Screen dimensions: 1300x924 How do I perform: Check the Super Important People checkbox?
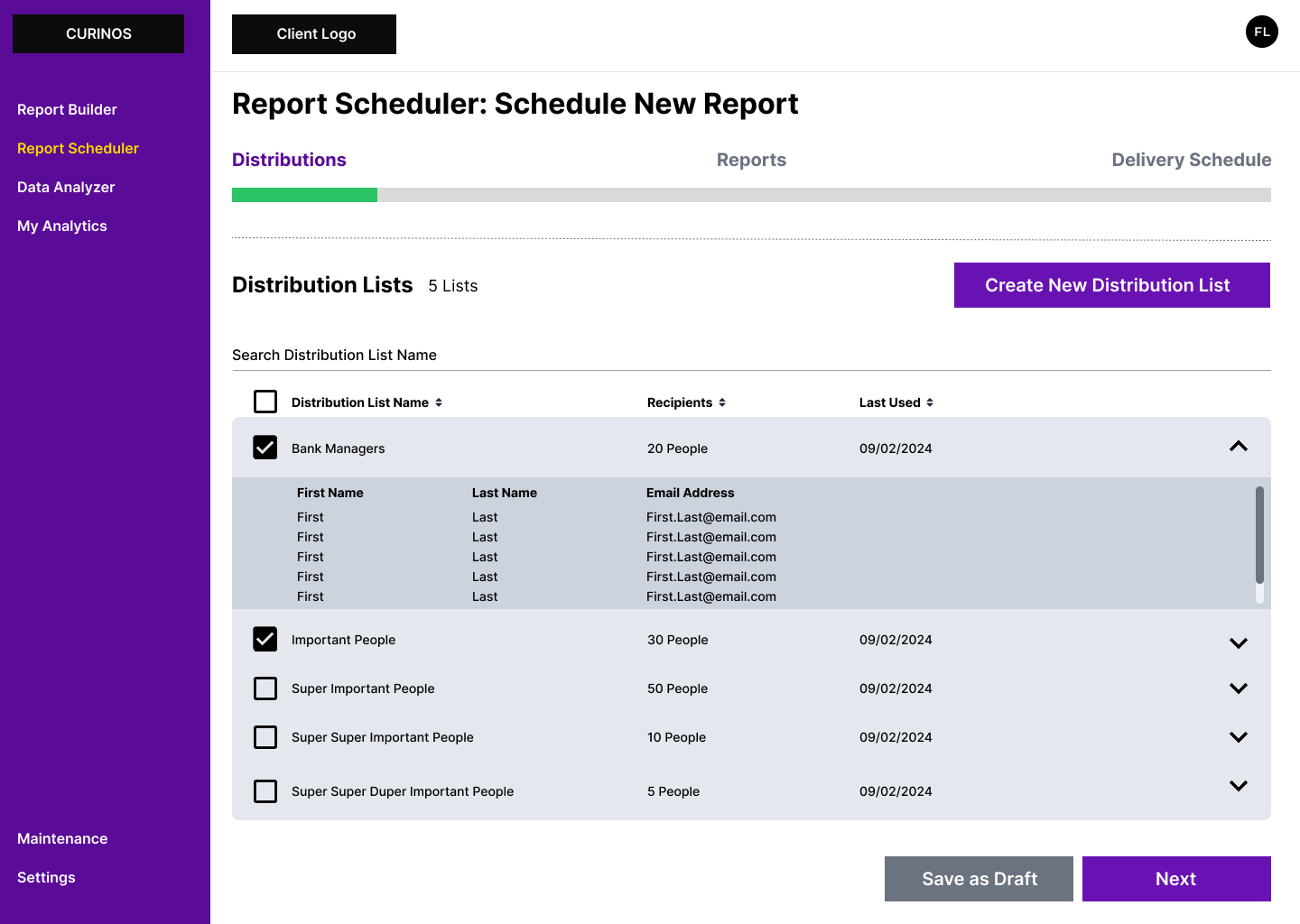click(x=265, y=688)
